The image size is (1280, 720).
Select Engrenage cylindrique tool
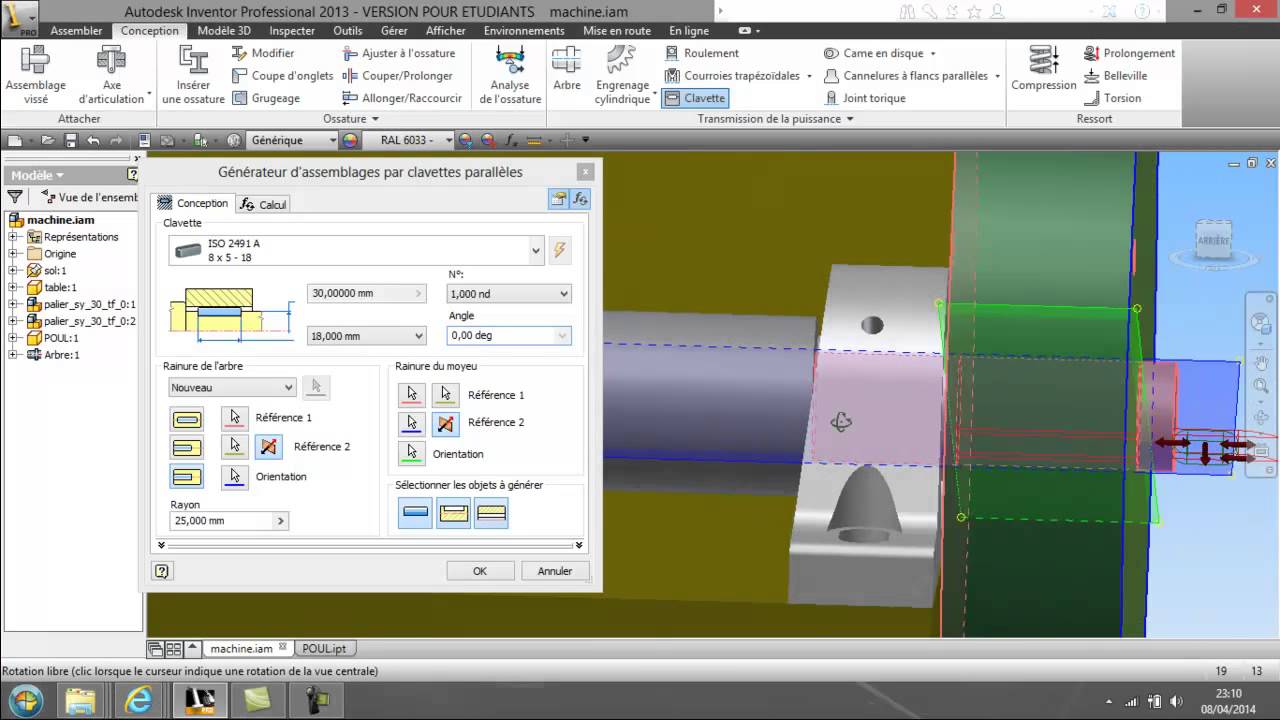click(x=622, y=75)
